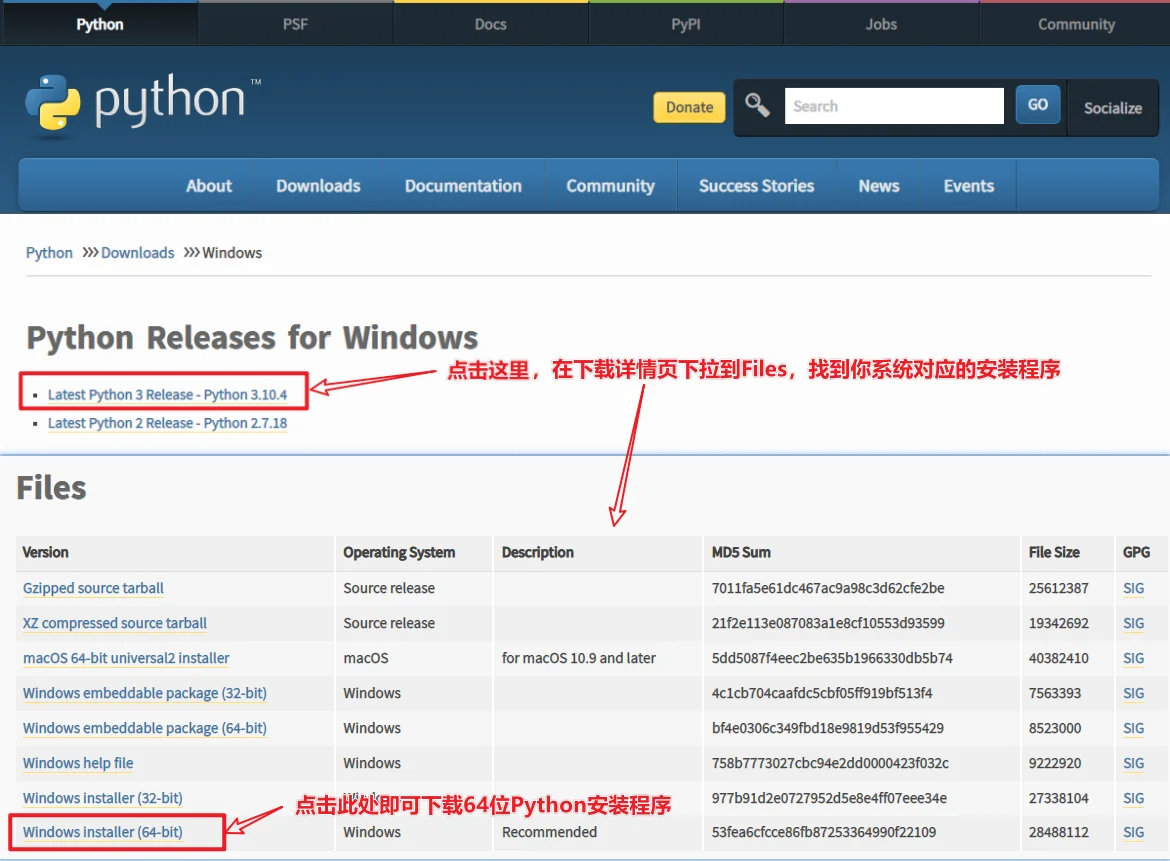This screenshot has width=1170, height=861.
Task: Download Windows embeddable package (32-bit)
Action: [145, 693]
